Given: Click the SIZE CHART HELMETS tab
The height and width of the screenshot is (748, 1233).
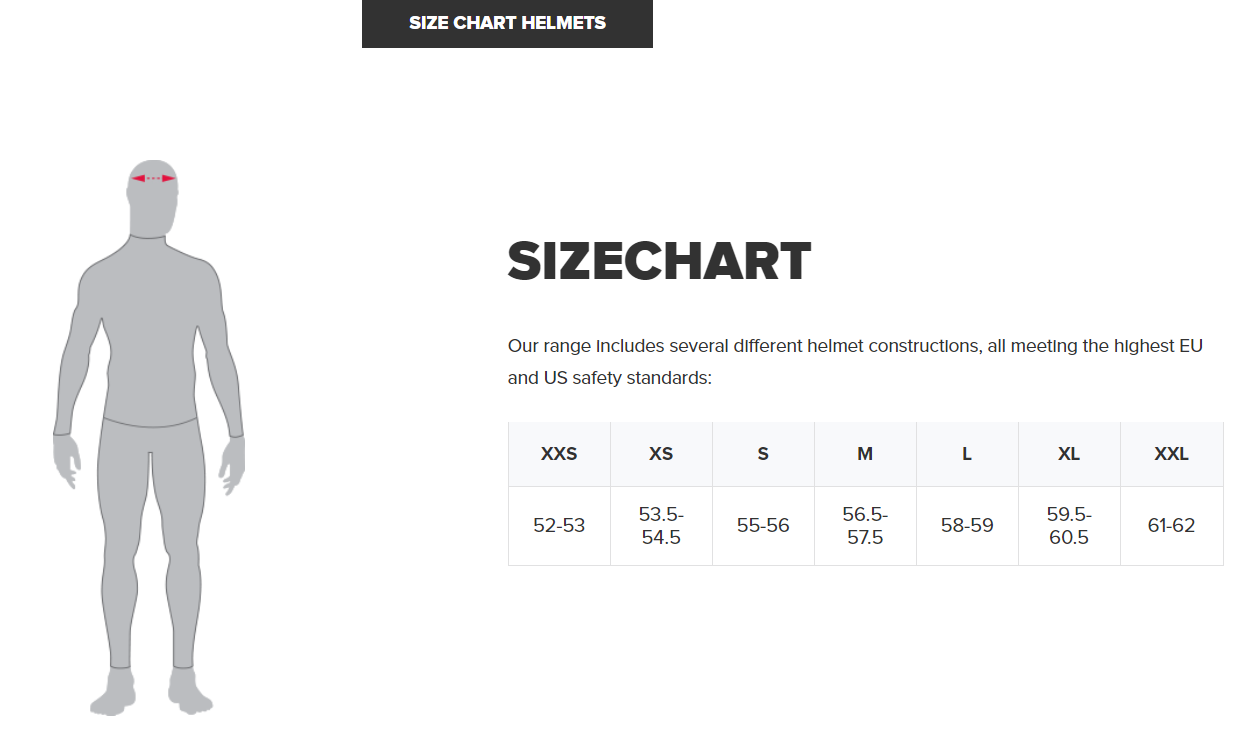Looking at the screenshot, I should pos(507,23).
